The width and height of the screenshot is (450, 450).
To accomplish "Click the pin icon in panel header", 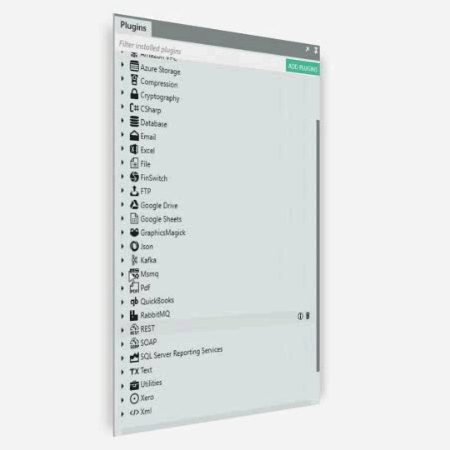I will (x=315, y=50).
